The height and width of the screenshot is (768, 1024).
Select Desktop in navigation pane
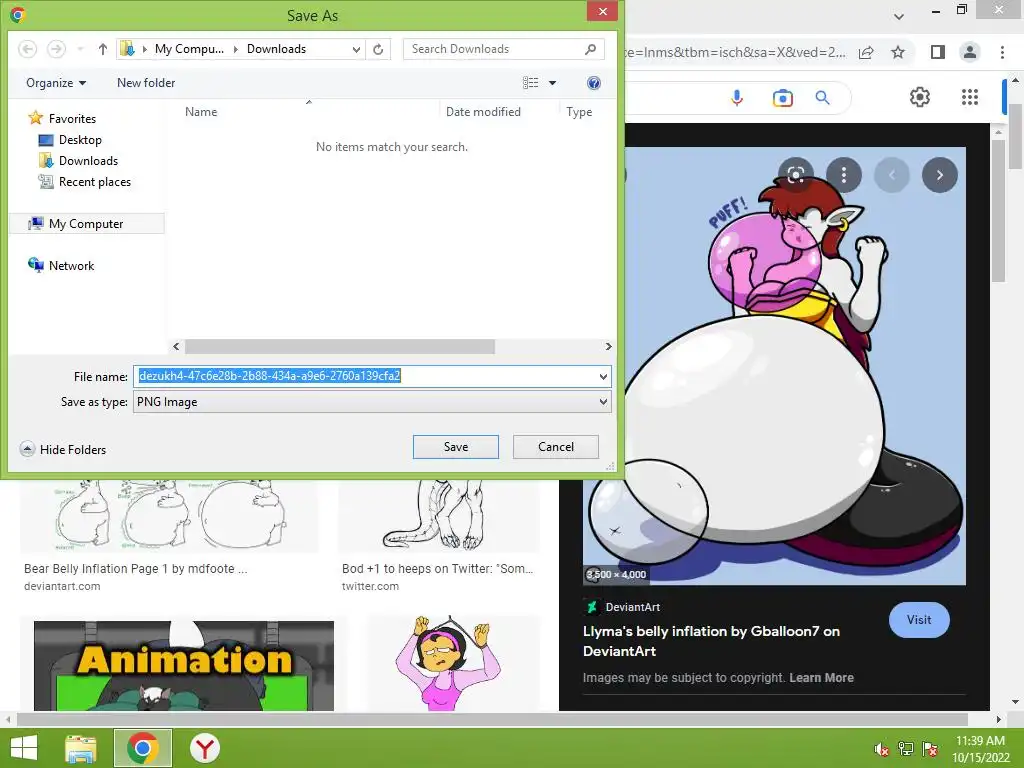(80, 140)
